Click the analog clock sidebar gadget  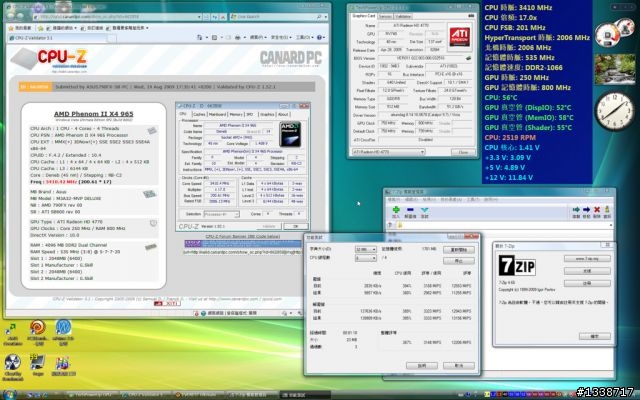pos(614,111)
